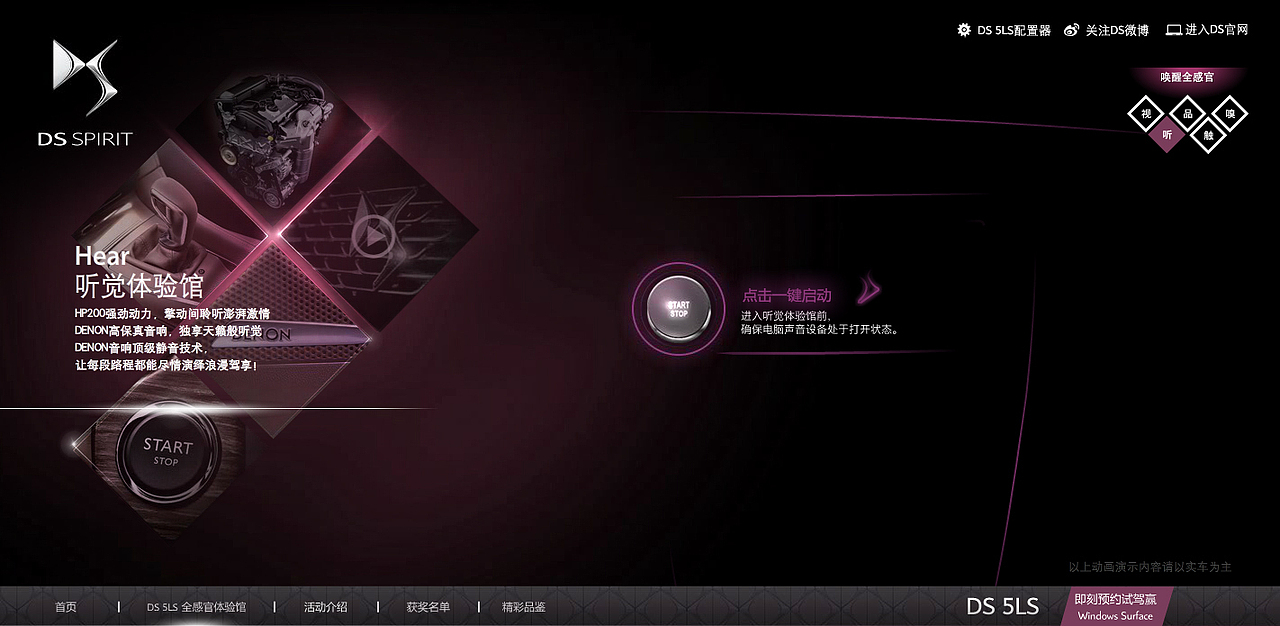Viewport: 1280px width, 626px height.
Task: Click the gear icon beside DS 5LS配置器
Action: [x=964, y=30]
